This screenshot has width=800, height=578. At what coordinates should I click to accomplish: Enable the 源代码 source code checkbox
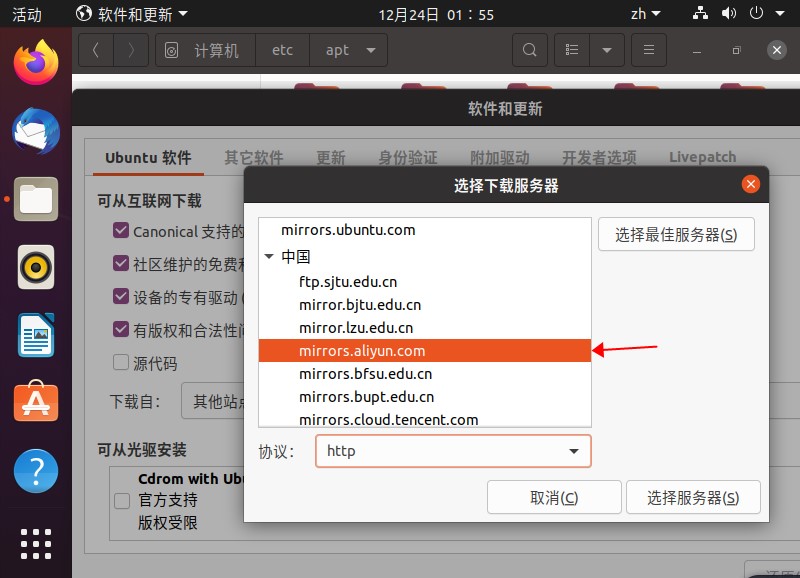tap(121, 362)
